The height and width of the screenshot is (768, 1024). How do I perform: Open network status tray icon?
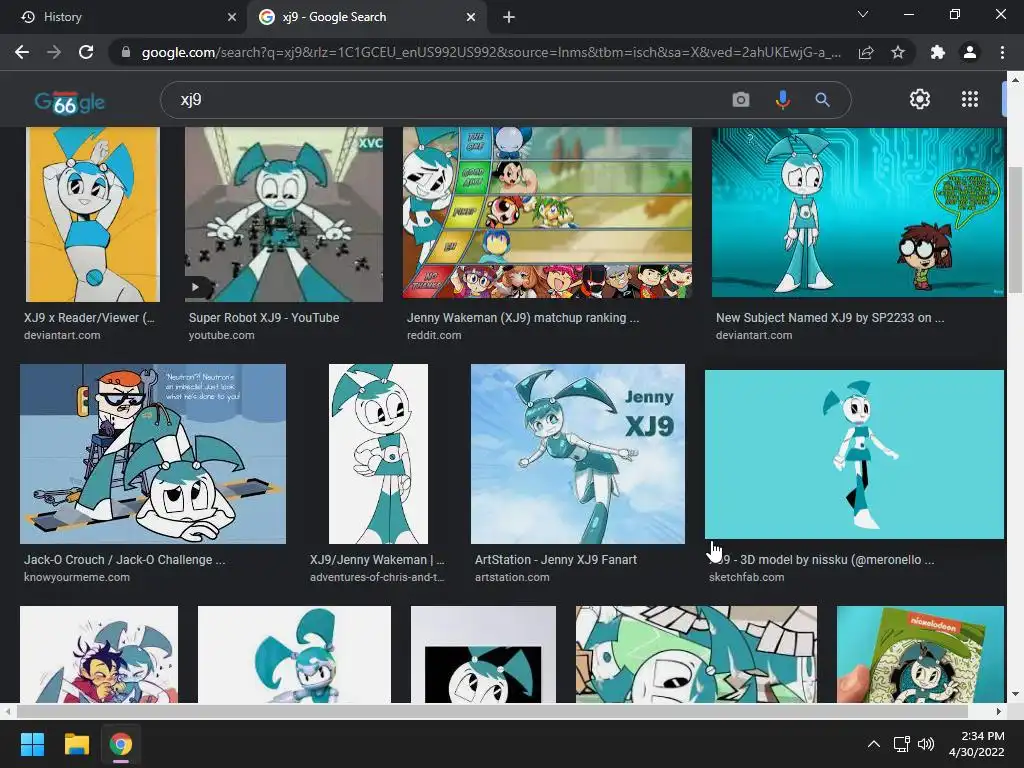[x=902, y=744]
